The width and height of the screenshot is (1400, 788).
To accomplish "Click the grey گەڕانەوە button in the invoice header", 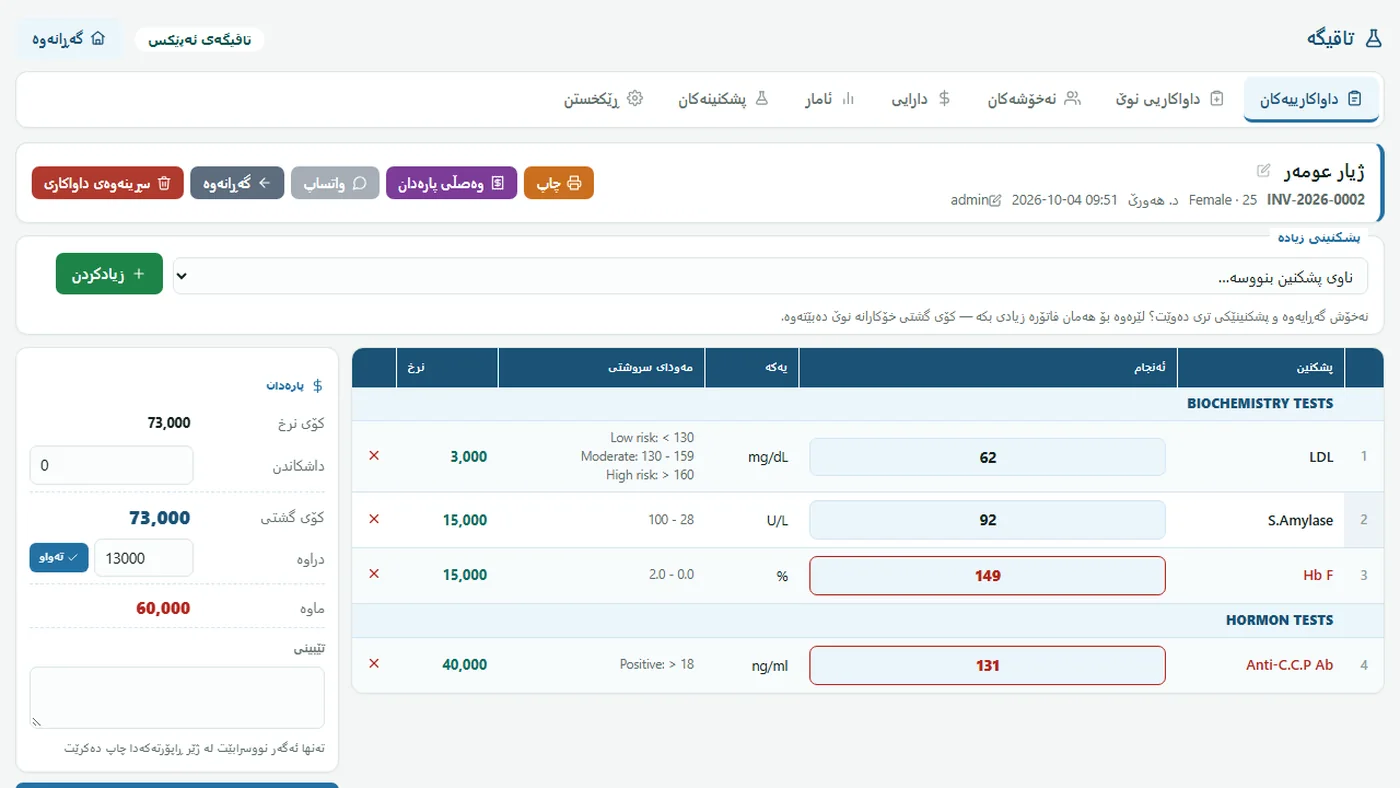I will pyautogui.click(x=237, y=183).
